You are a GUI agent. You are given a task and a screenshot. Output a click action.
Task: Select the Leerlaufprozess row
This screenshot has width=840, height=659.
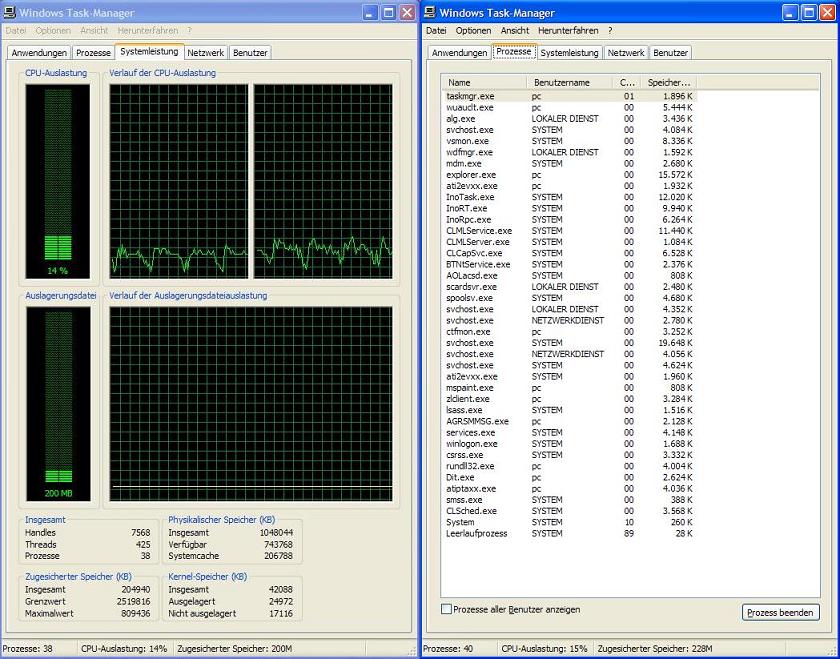[x=569, y=533]
